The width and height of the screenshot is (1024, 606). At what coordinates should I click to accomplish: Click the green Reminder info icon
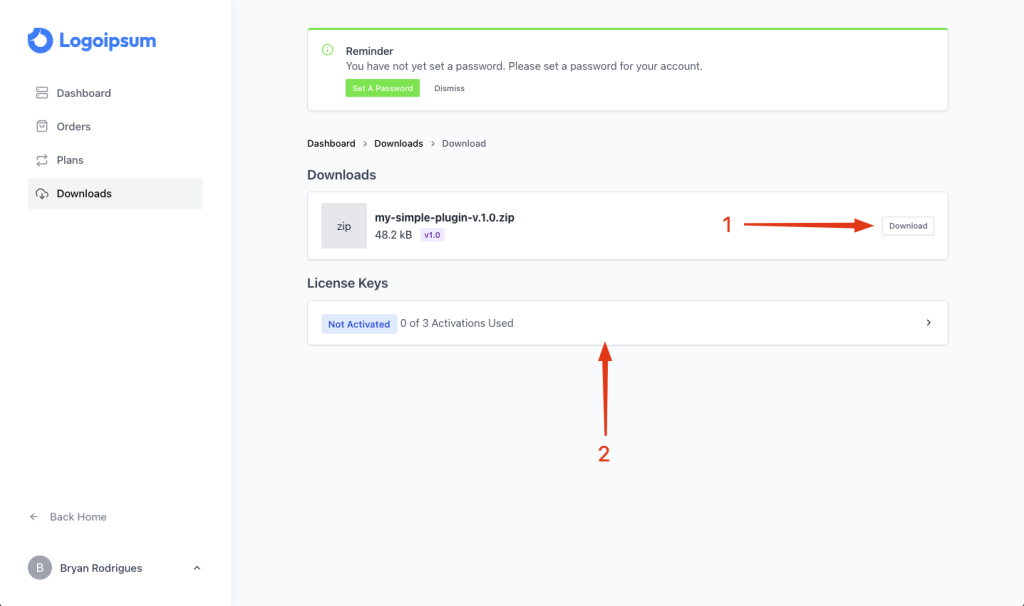pyautogui.click(x=327, y=50)
